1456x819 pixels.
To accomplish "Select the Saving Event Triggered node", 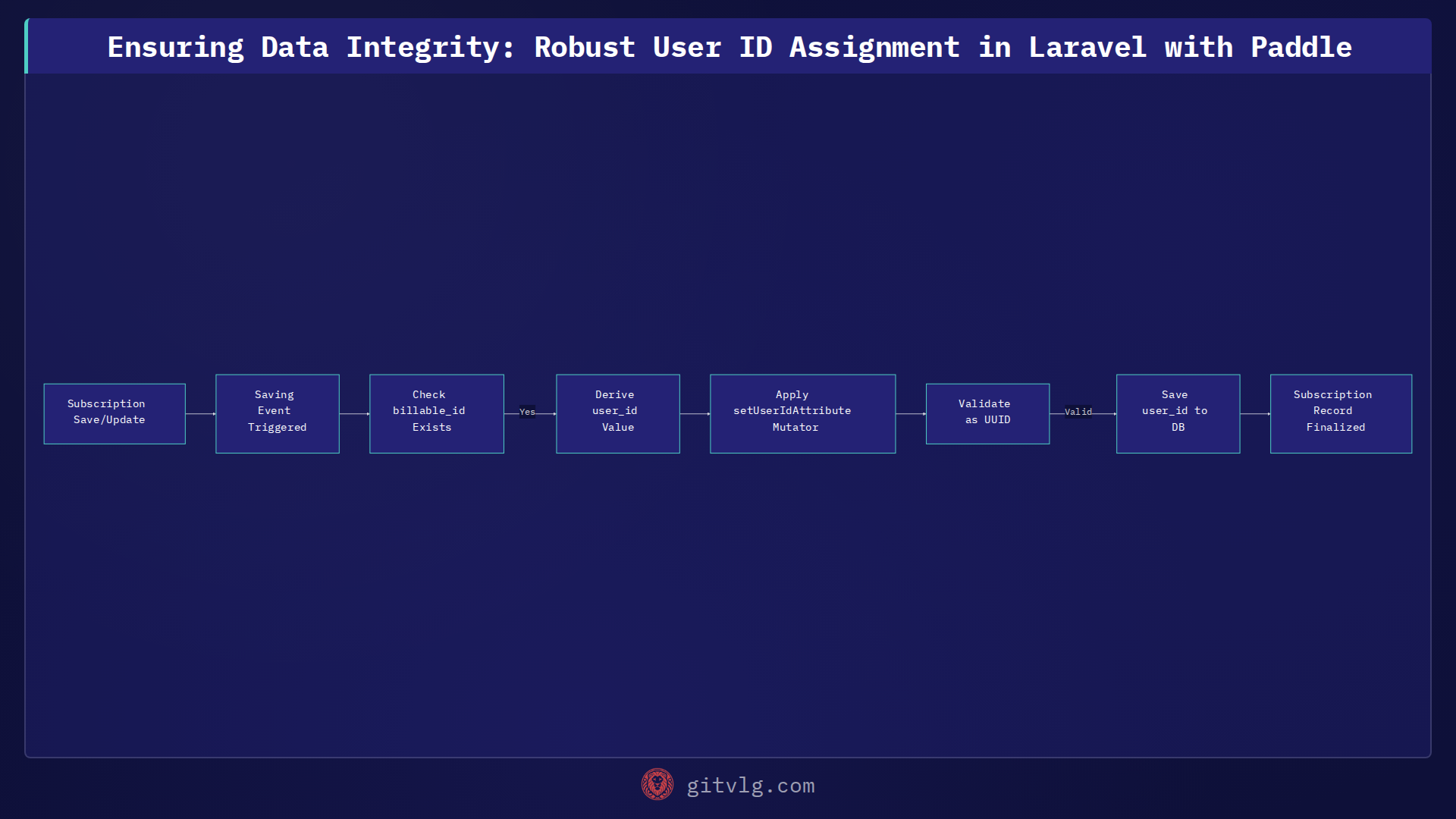I will [278, 413].
